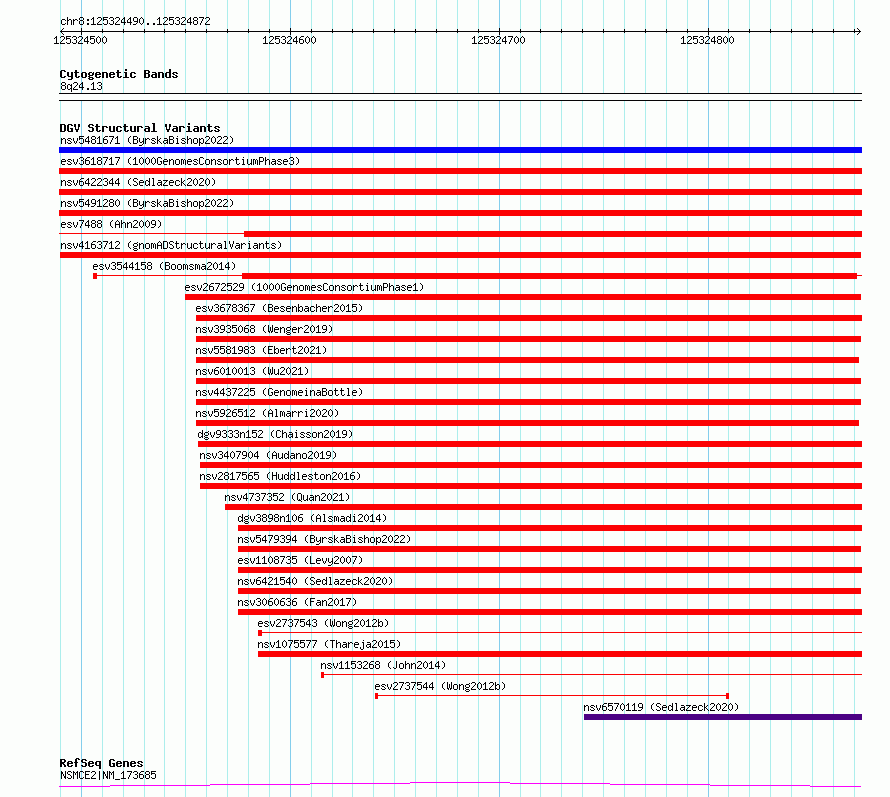Viewport: 890px width, 797px height.
Task: Click nsv4737352 (Quan2021) variant label
Action: point(287,497)
